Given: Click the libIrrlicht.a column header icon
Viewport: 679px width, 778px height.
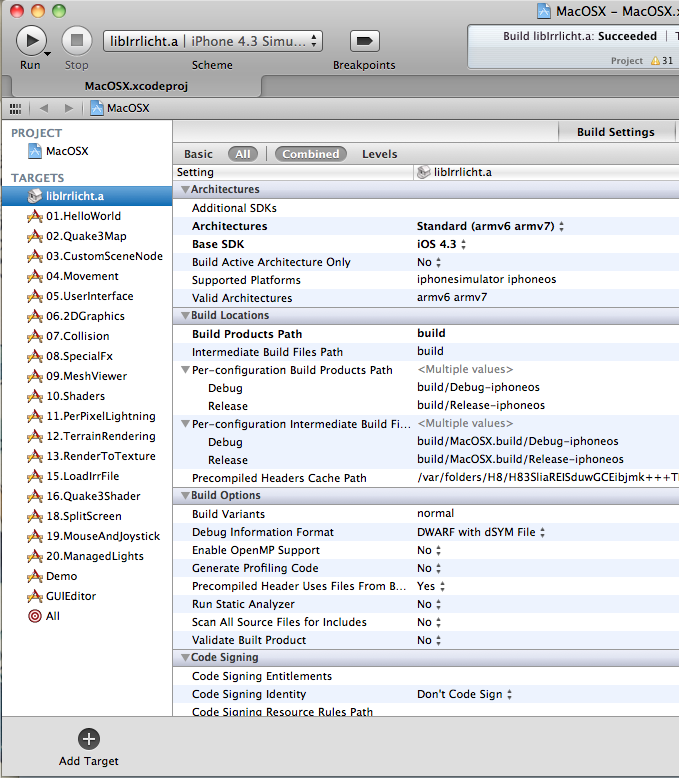Looking at the screenshot, I should click(423, 172).
